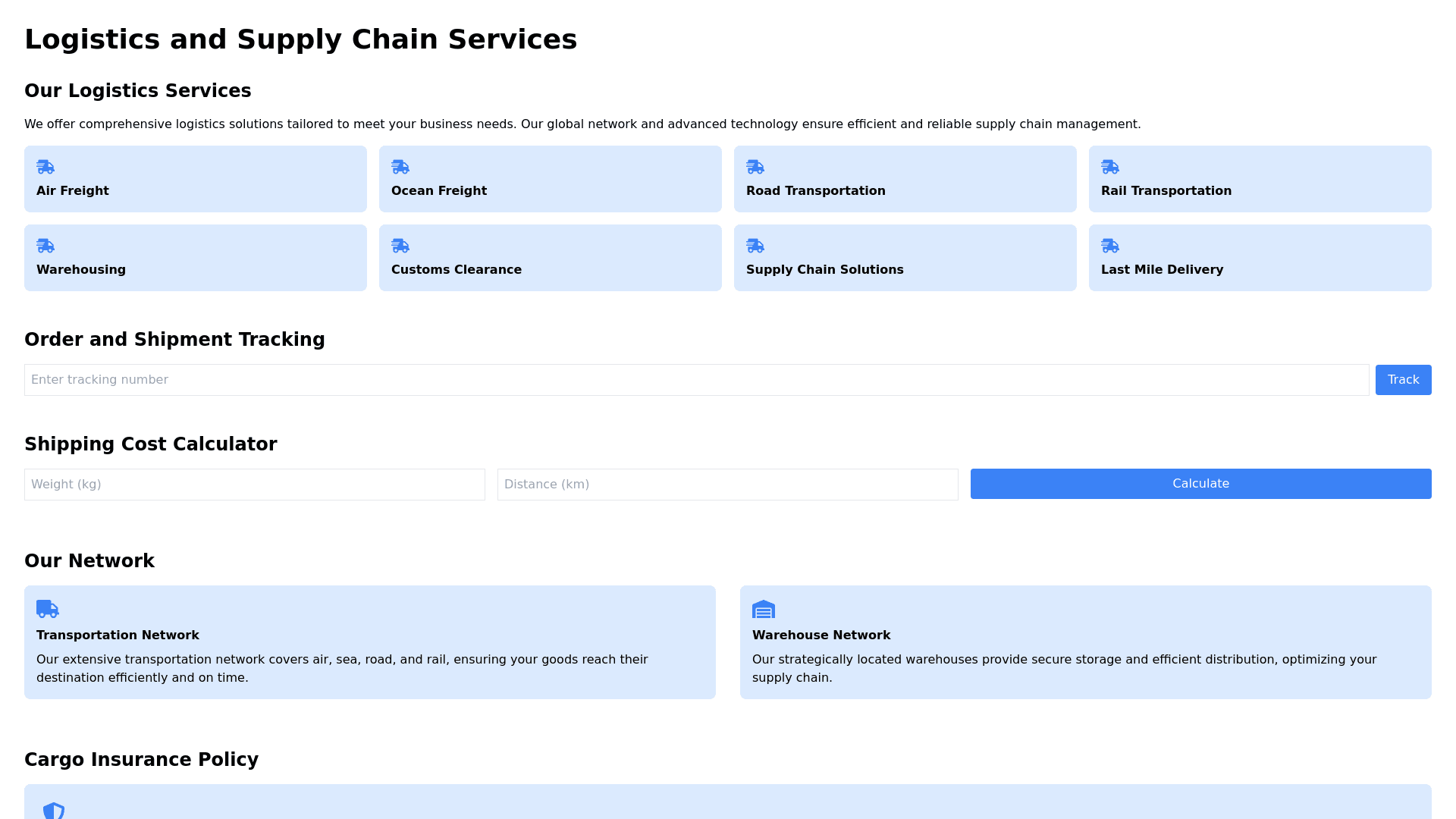Select the Distance (km) input field
This screenshot has width=1456, height=819.
coord(728,485)
